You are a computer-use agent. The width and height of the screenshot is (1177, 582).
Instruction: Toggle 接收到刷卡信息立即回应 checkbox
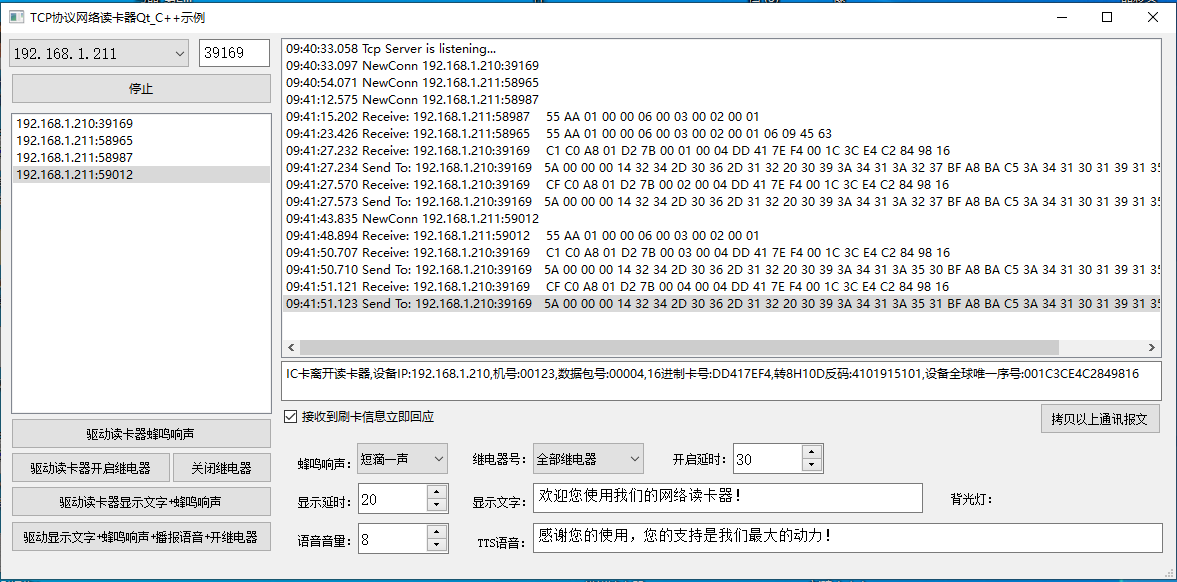pos(292,417)
